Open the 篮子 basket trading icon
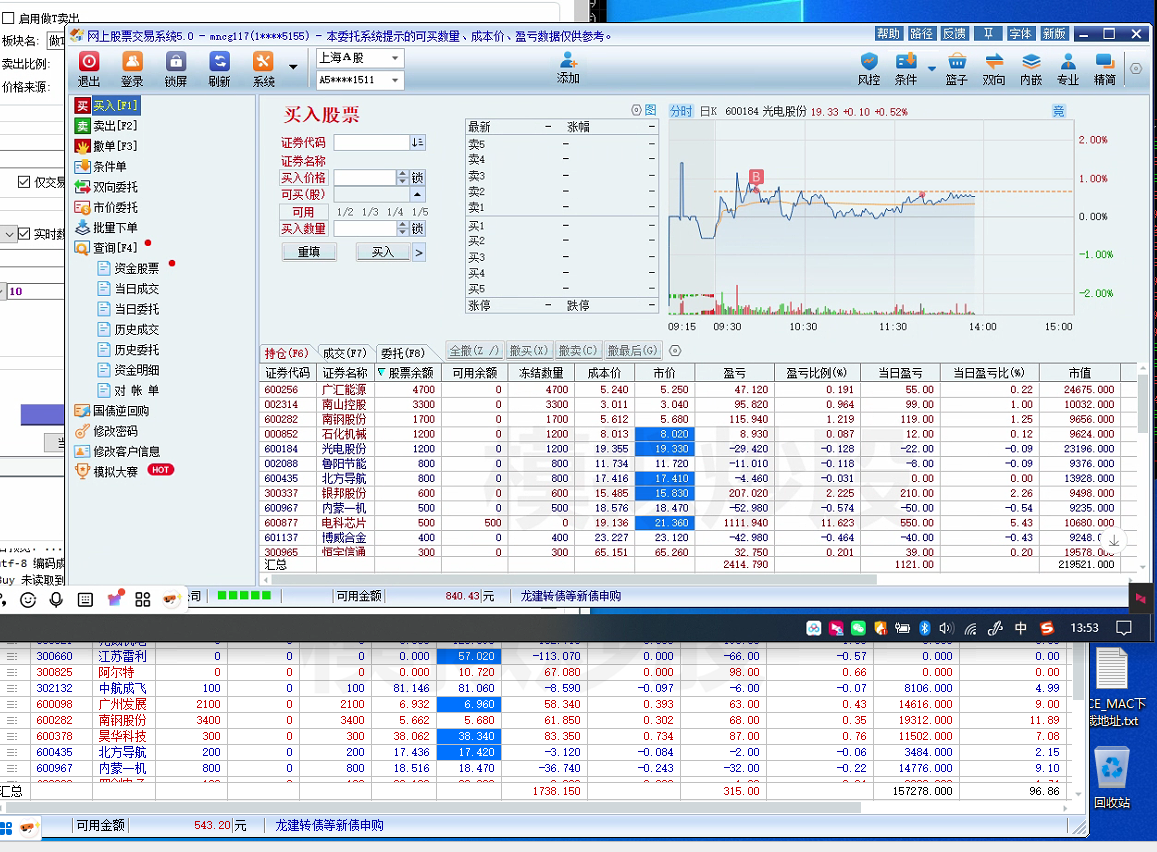Viewport: 1157px width, 852px height. click(x=956, y=68)
